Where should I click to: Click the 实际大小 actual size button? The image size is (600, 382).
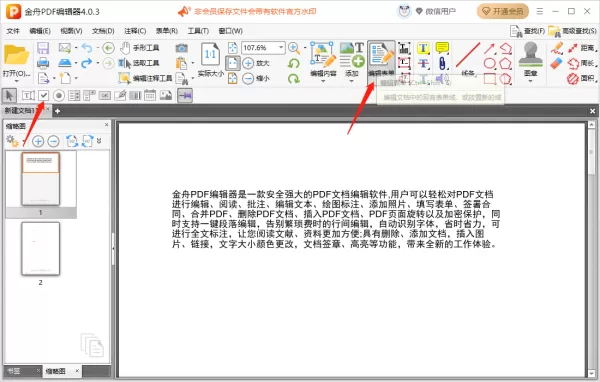click(210, 60)
